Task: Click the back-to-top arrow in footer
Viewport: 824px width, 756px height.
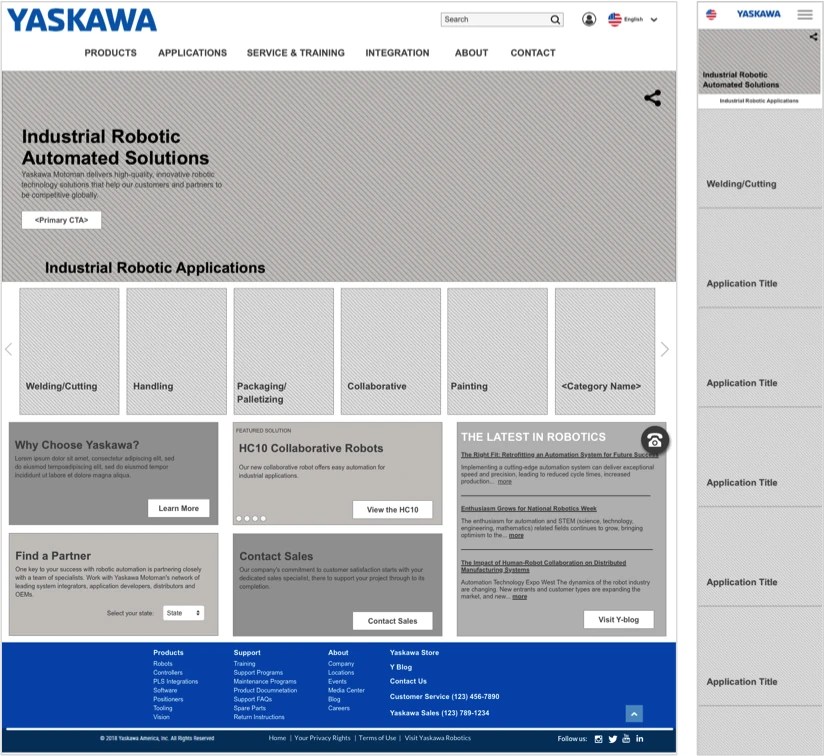Action: click(634, 713)
